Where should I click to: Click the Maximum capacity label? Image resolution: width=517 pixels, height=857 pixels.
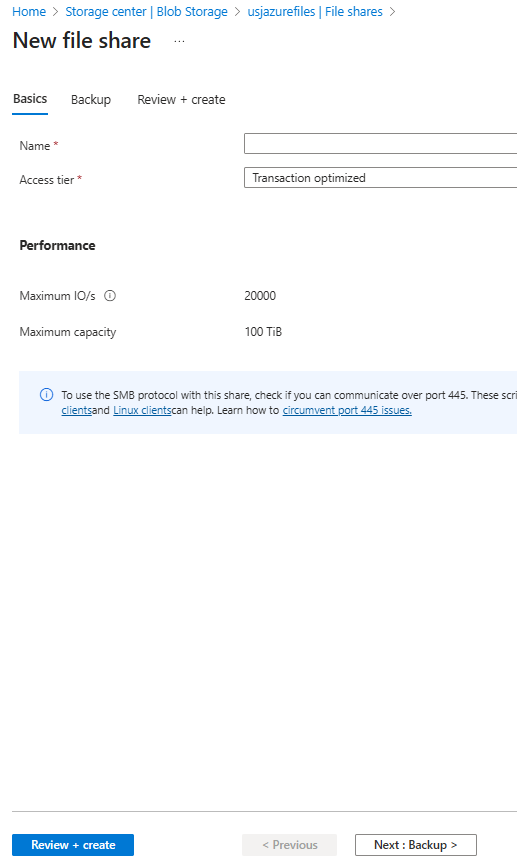click(x=68, y=332)
